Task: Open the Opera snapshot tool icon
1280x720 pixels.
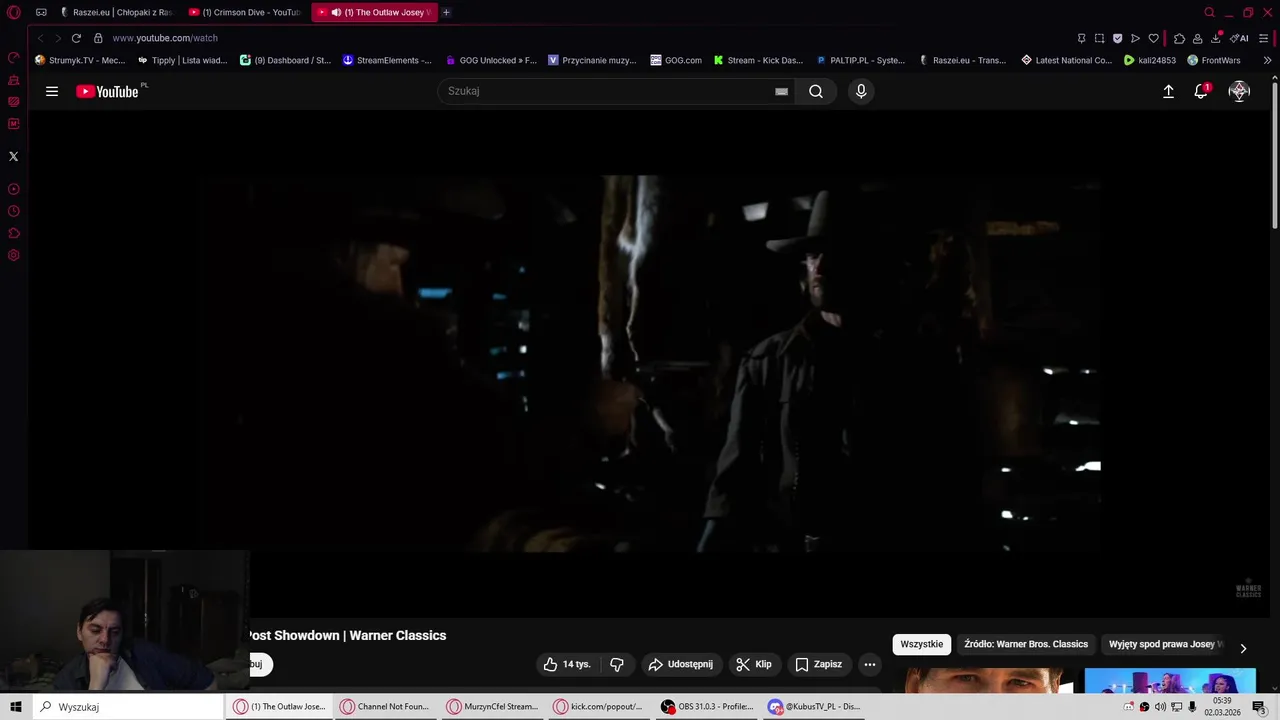Action: (1099, 38)
